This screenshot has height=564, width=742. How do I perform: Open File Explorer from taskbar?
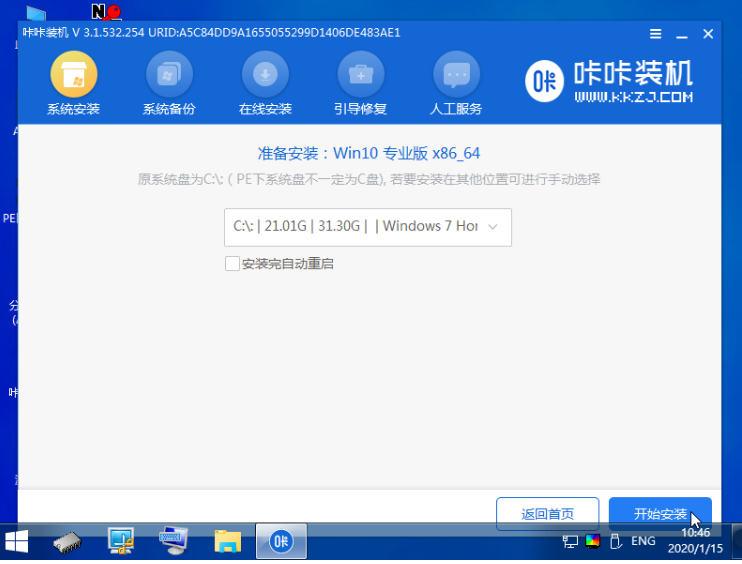point(228,542)
